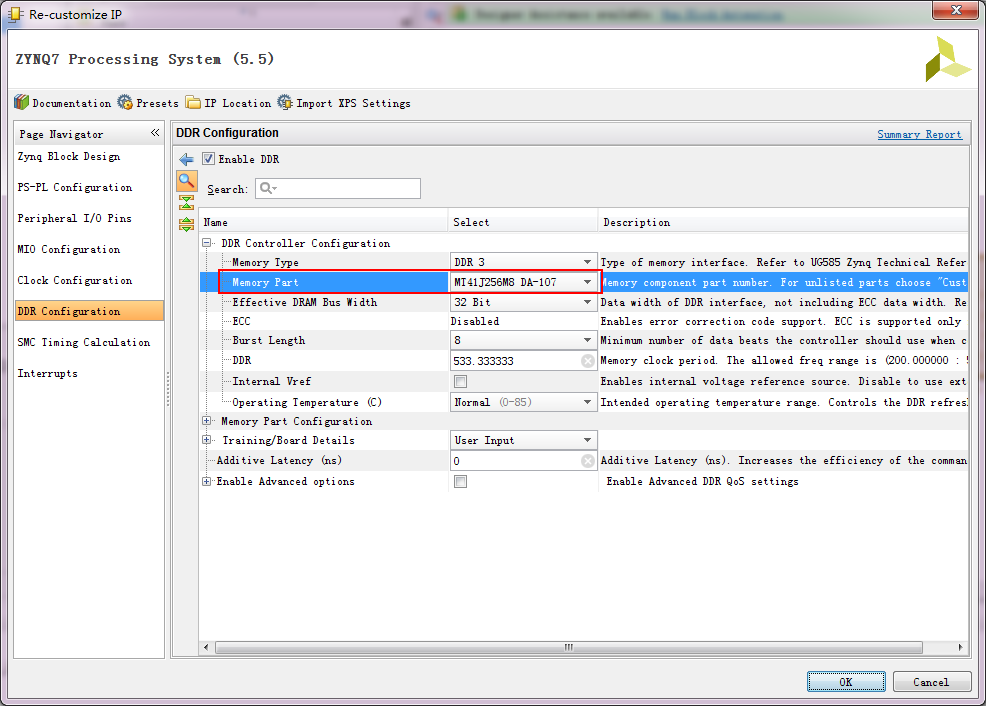This screenshot has height=706, width=986.
Task: Click the Documentation toolbar label
Action: [x=72, y=103]
